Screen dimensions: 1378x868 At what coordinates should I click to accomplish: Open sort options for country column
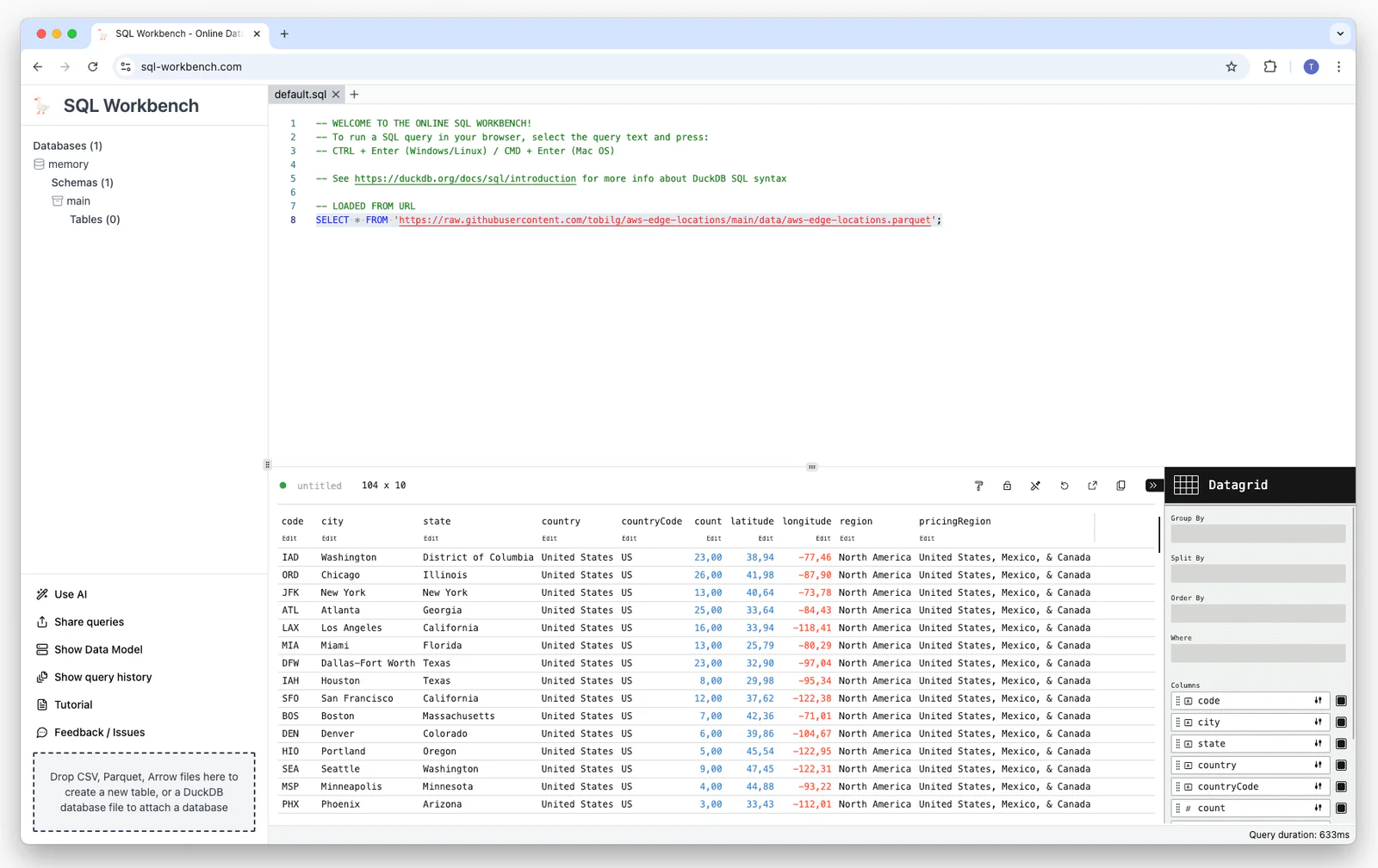coord(1318,766)
